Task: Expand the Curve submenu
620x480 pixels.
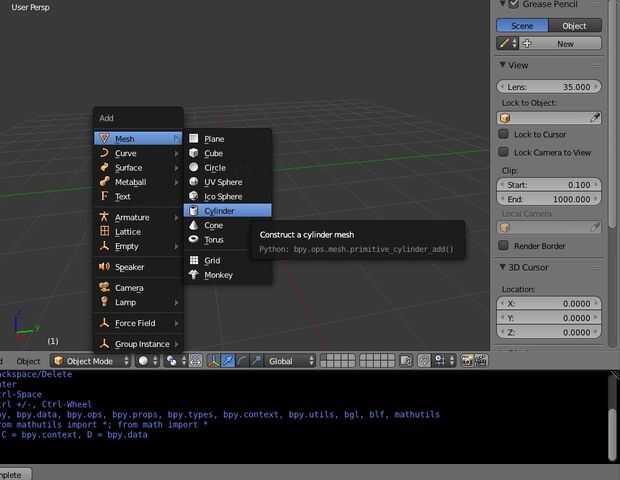Action: (138, 153)
